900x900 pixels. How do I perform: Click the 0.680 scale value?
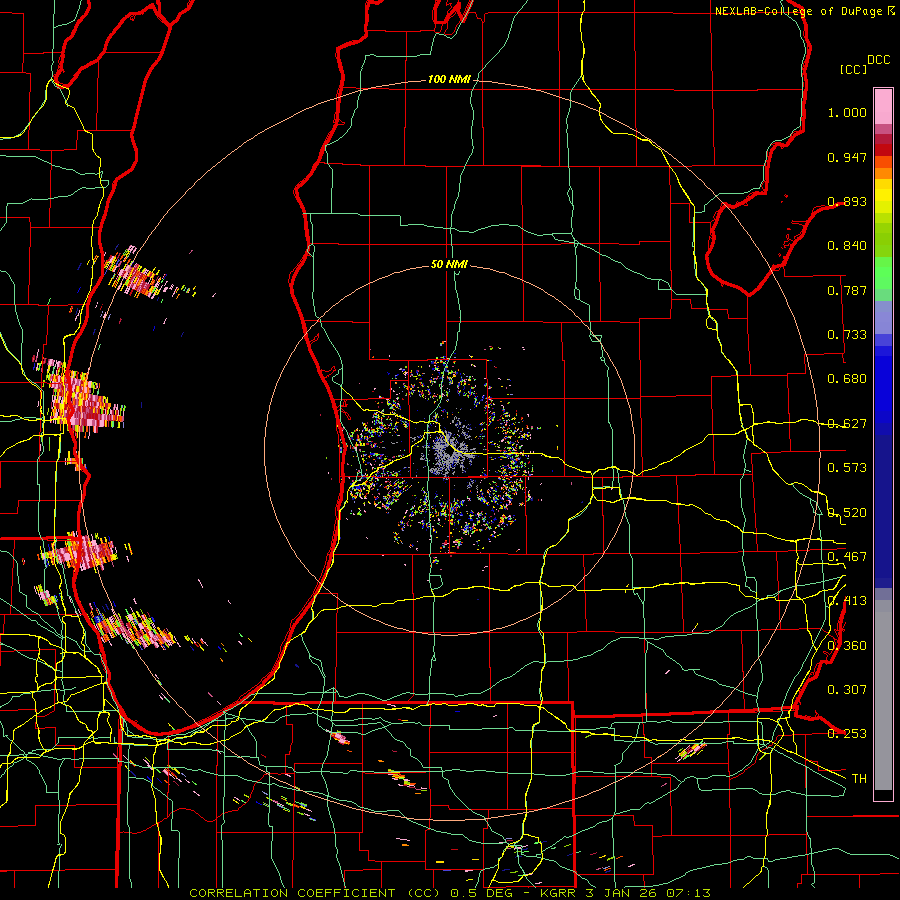coord(847,379)
